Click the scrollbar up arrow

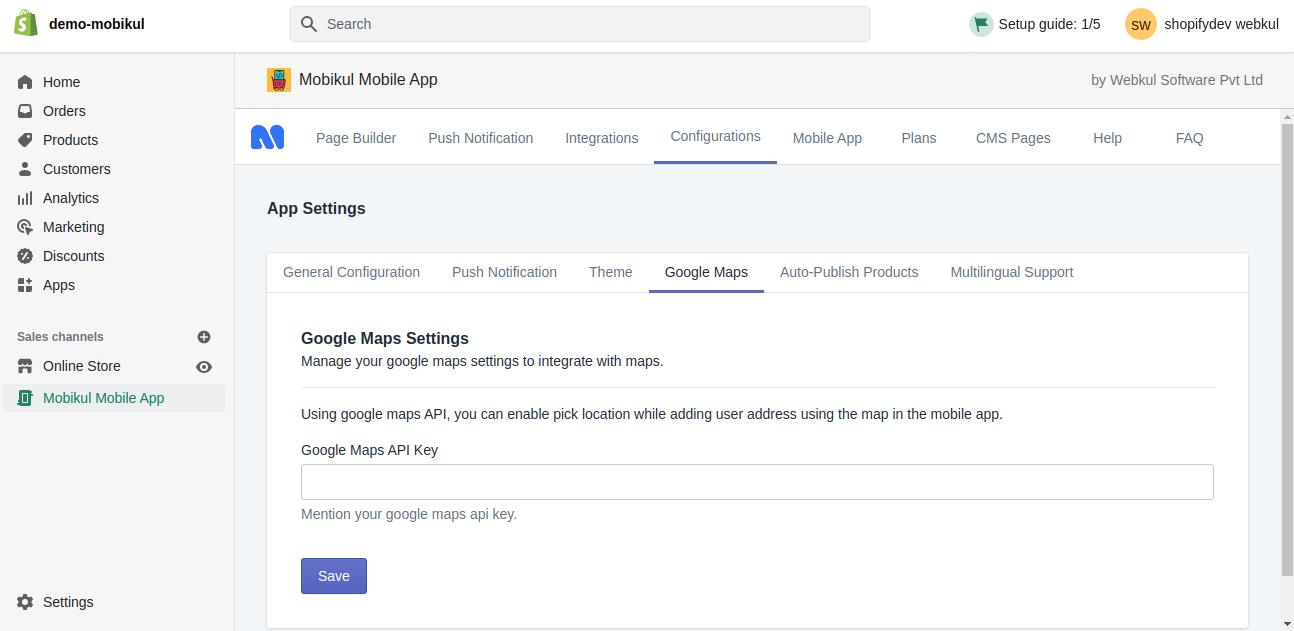[x=1287, y=117]
